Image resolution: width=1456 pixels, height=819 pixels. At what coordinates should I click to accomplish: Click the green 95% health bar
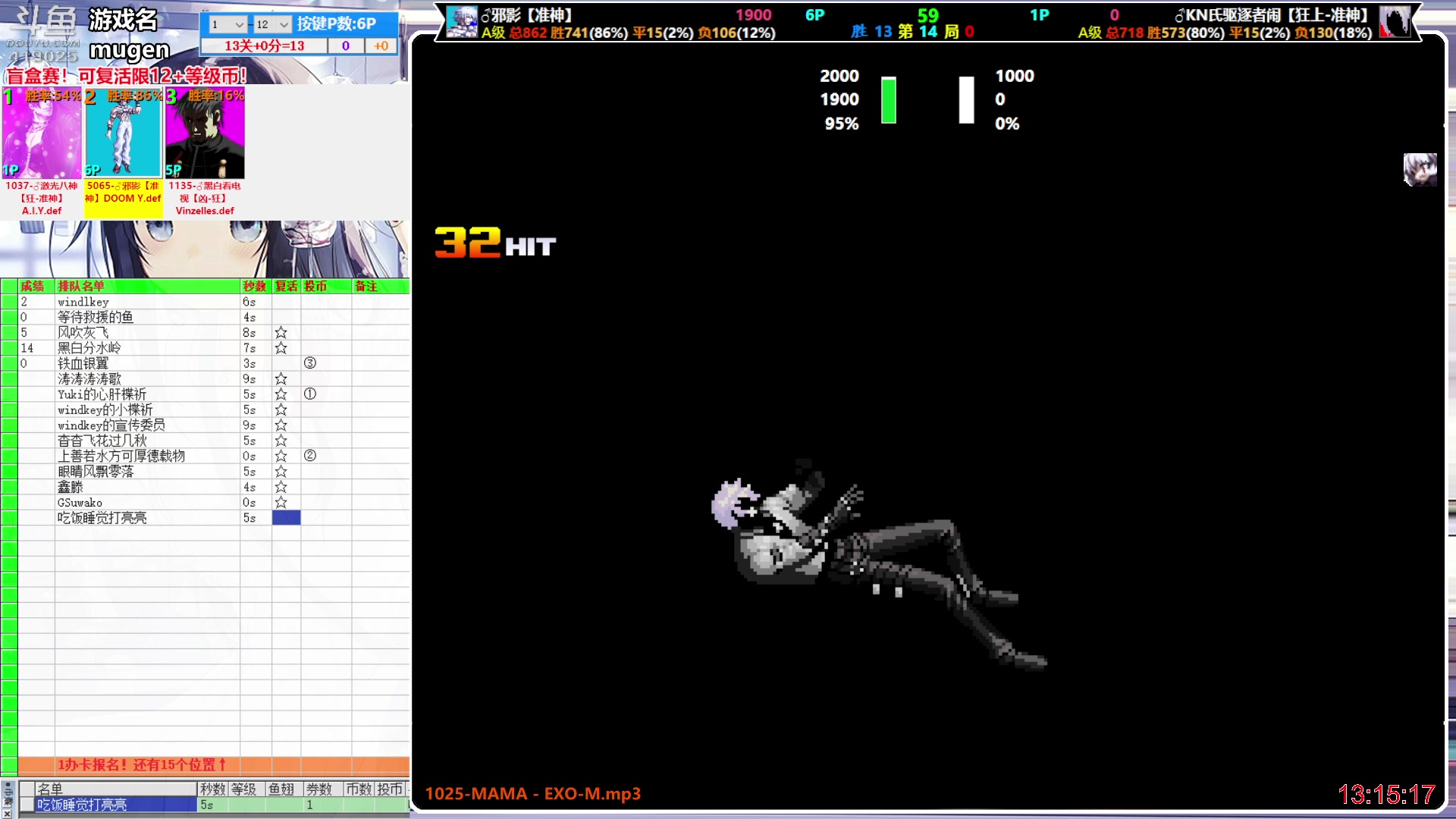[x=889, y=99]
